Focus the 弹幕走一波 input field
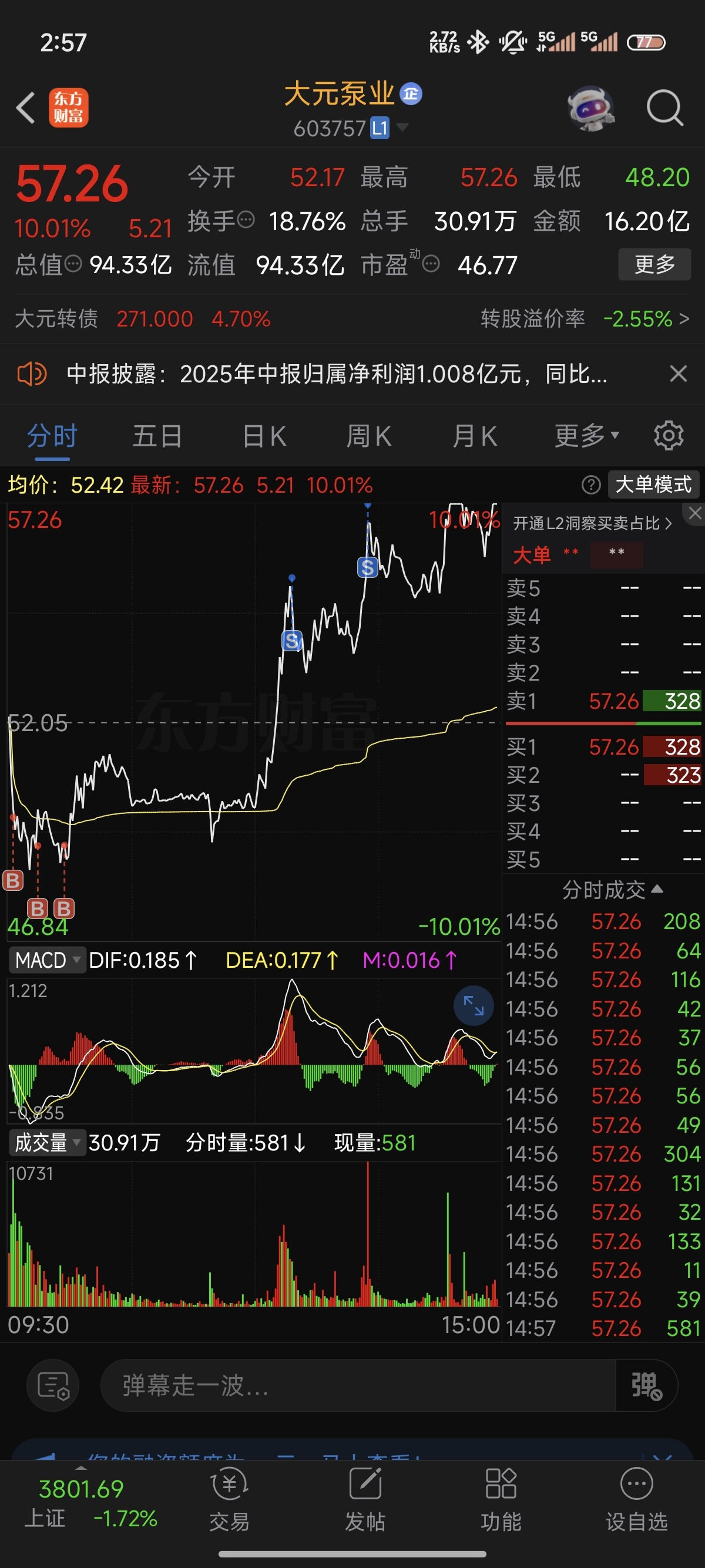 358,1385
